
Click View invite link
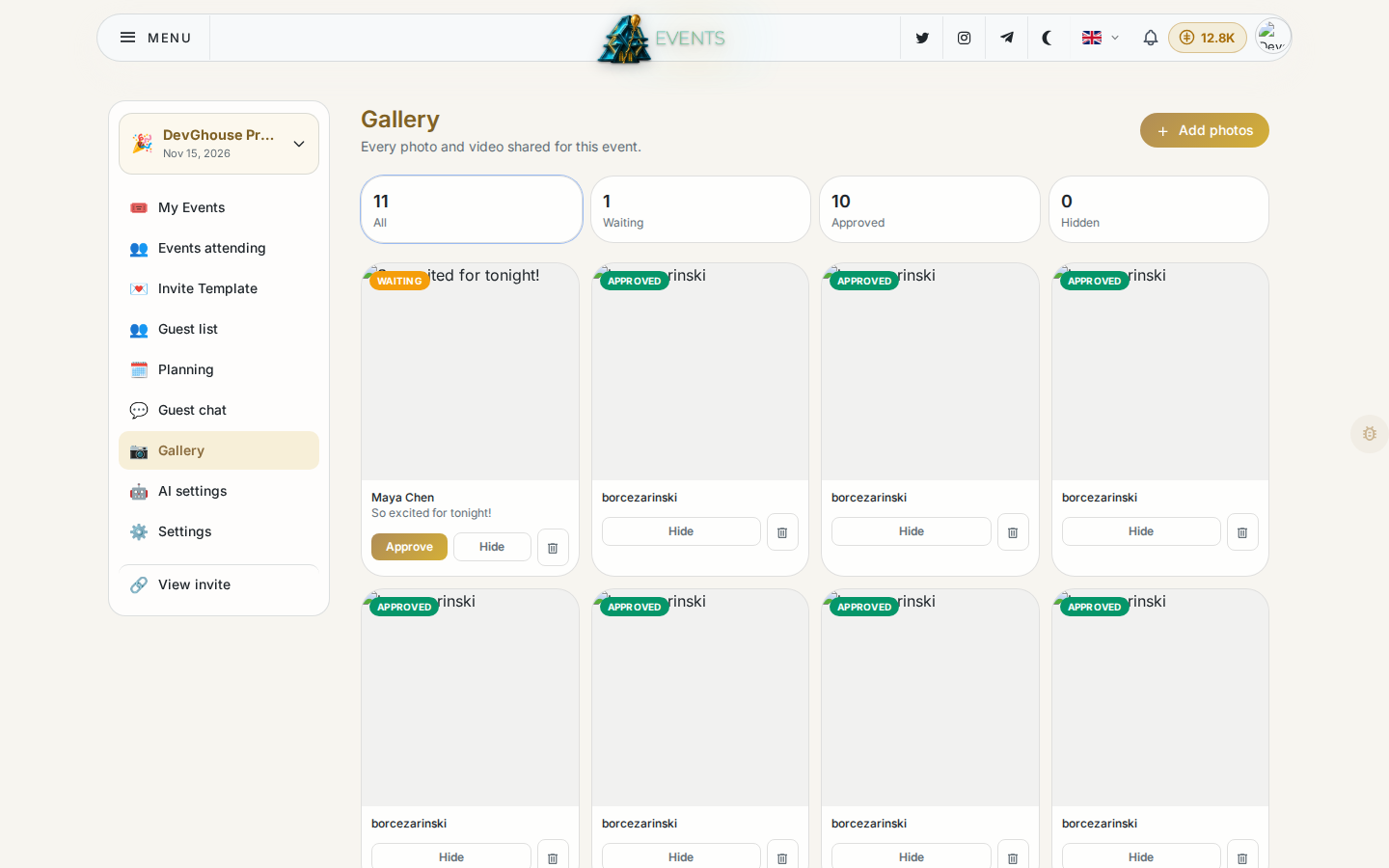[x=219, y=584]
